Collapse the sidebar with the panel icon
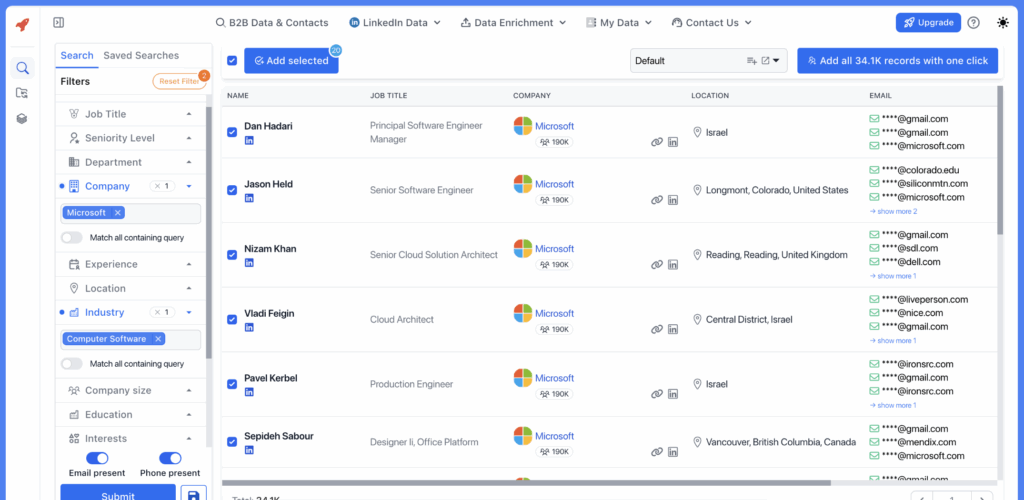The height and width of the screenshot is (500, 1024). click(x=59, y=22)
